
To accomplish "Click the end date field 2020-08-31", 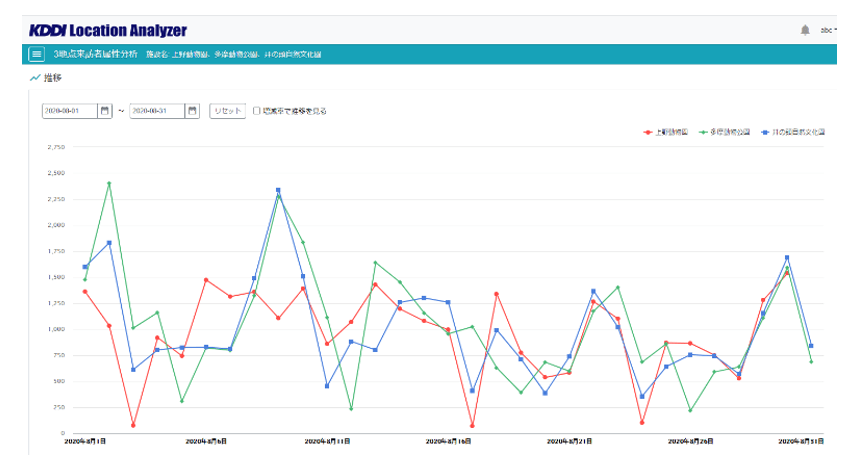I will (157, 111).
